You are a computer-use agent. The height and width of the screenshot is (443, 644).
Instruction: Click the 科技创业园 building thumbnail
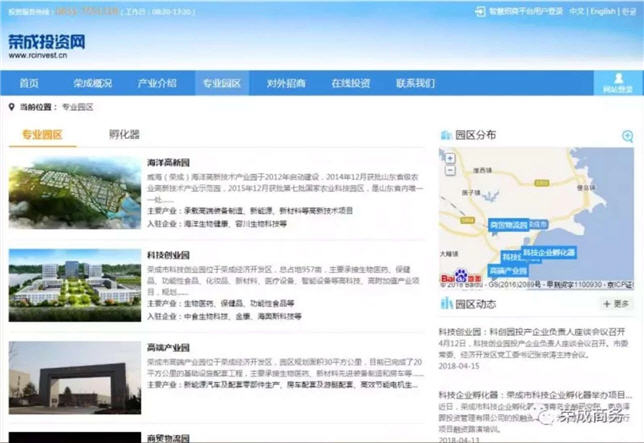point(75,285)
